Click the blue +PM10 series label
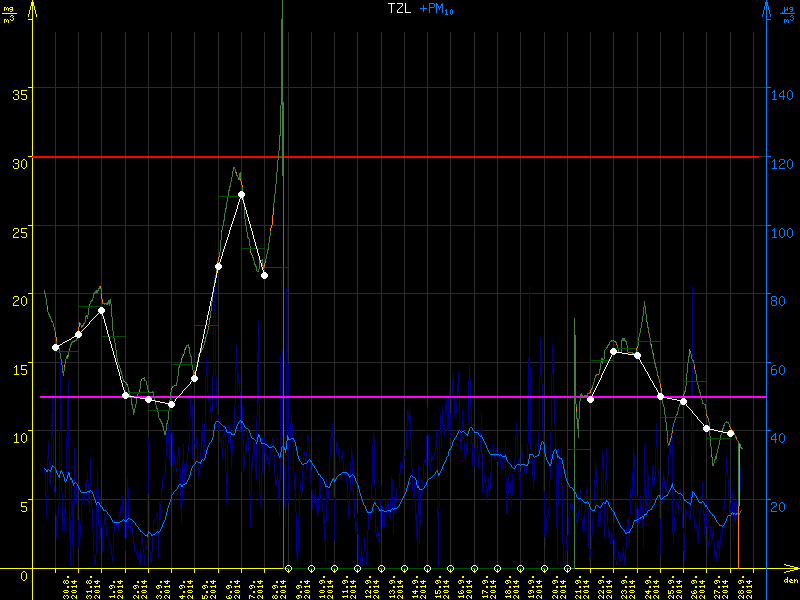 pyautogui.click(x=433, y=9)
